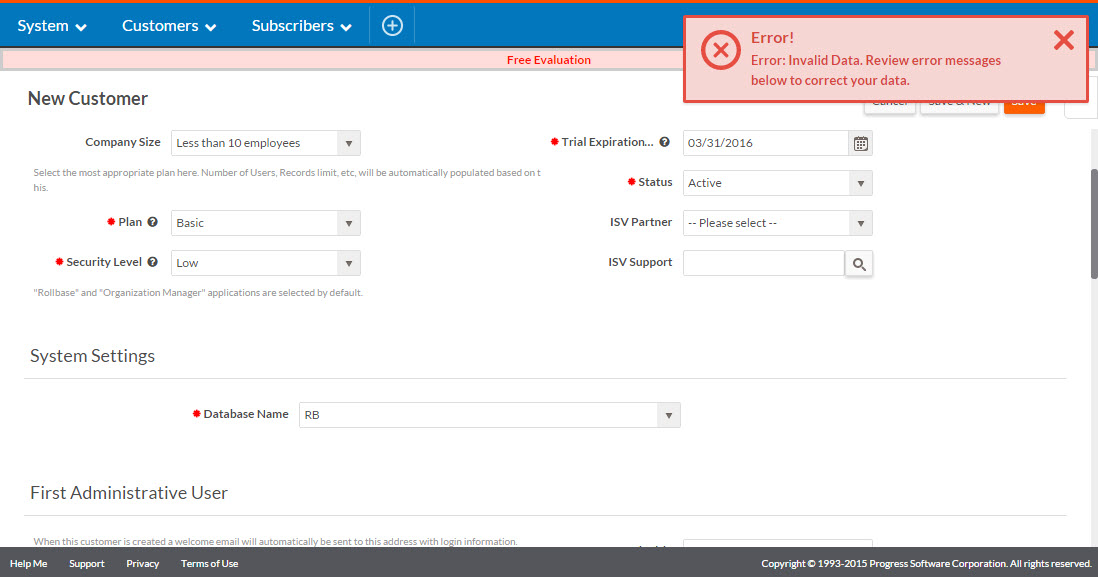Open the Support footer link

pyautogui.click(x=87, y=564)
